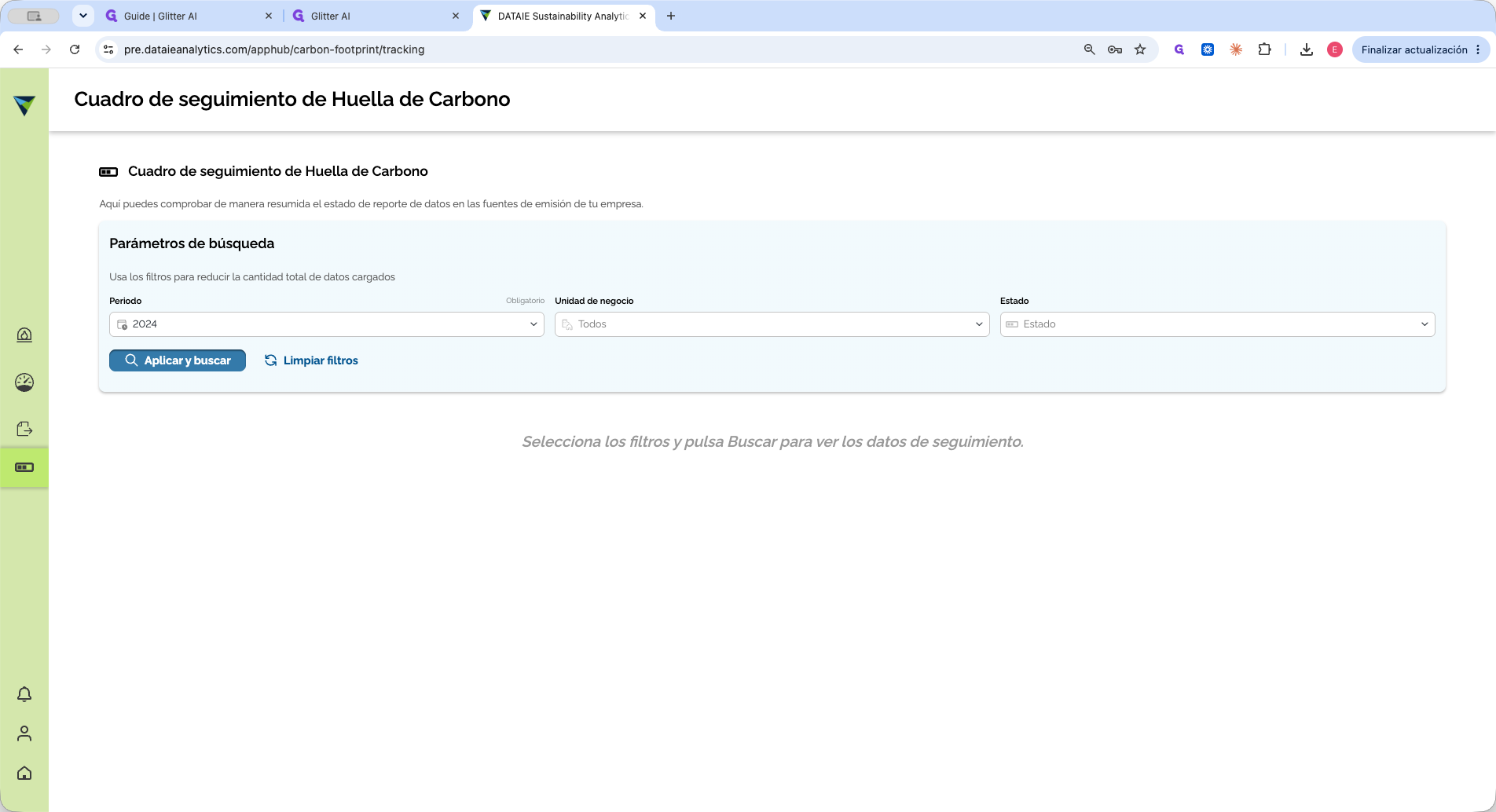Open the DATAIE logo in the sidebar
The height and width of the screenshot is (812, 1496).
(x=24, y=105)
